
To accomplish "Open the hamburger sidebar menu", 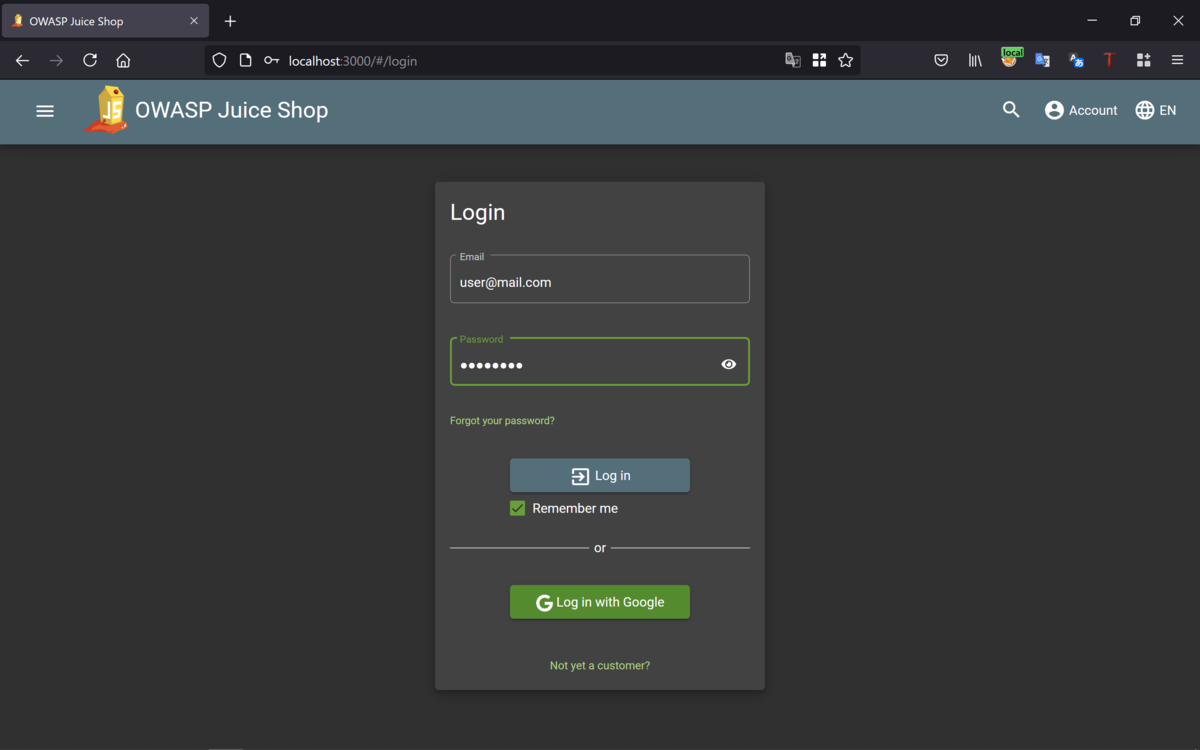I will [x=45, y=111].
